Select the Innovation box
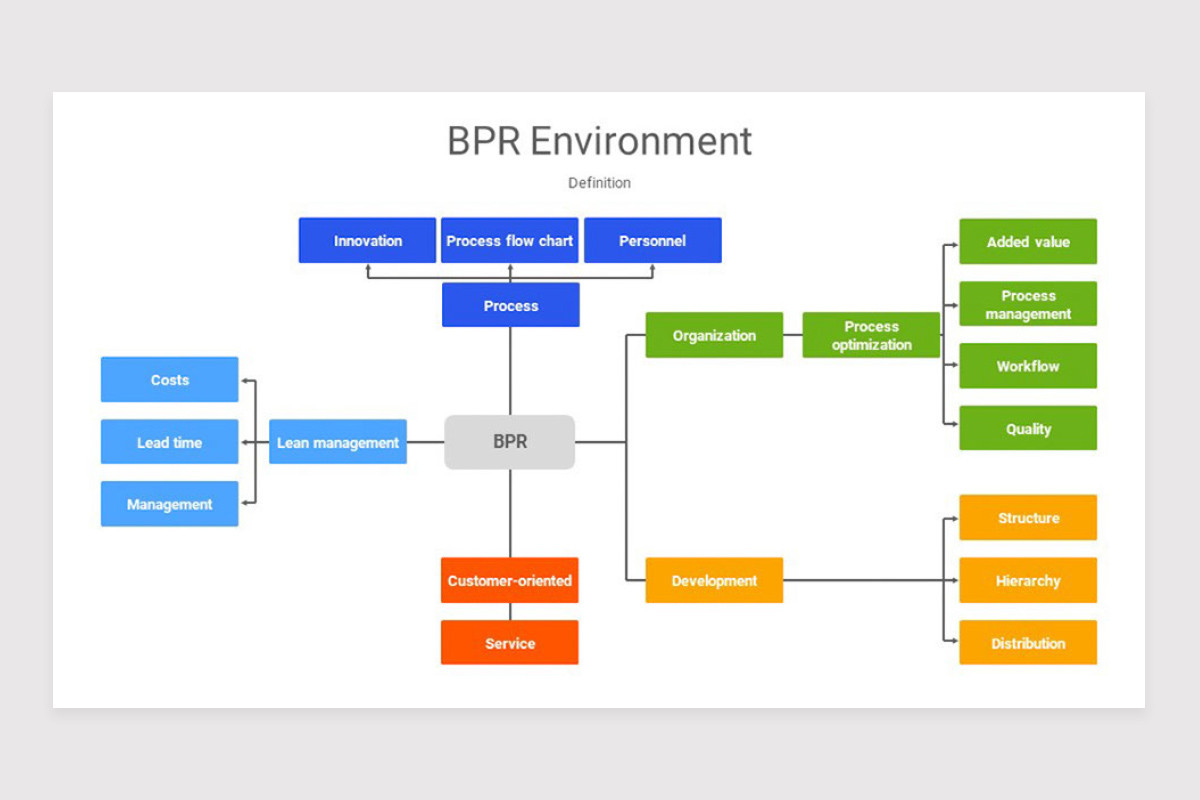The width and height of the screenshot is (1200, 800). click(366, 240)
